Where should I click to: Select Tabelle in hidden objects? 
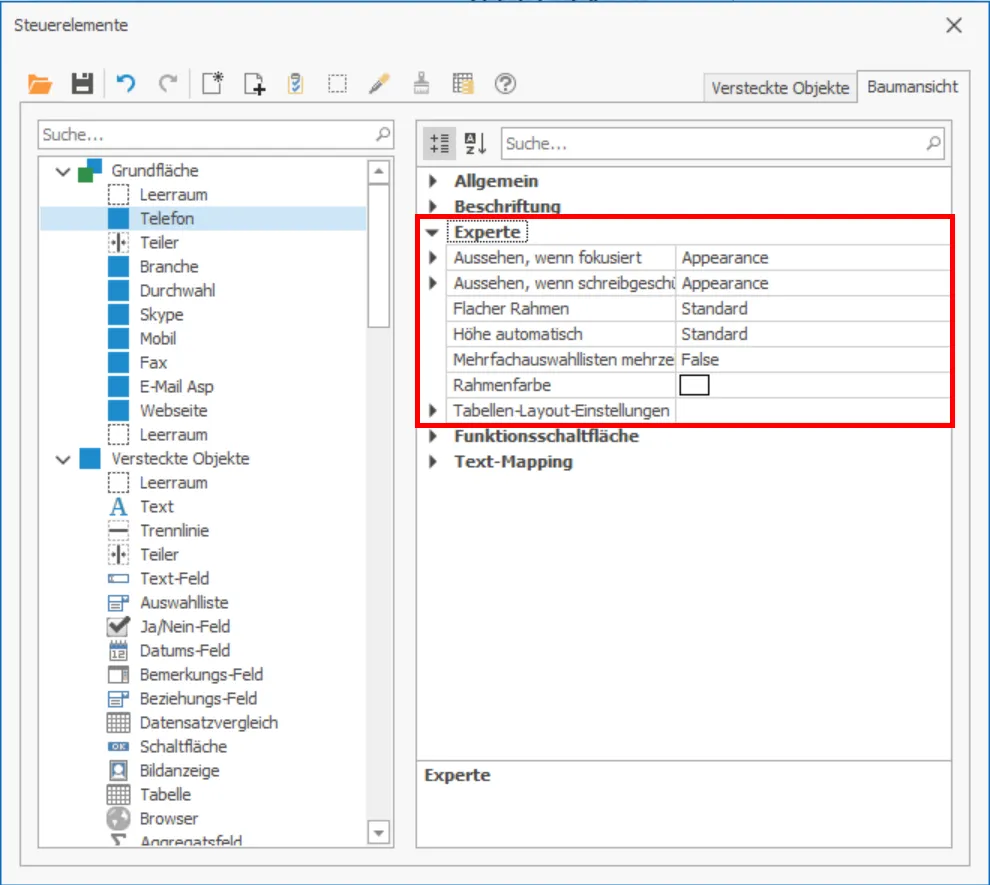(165, 794)
